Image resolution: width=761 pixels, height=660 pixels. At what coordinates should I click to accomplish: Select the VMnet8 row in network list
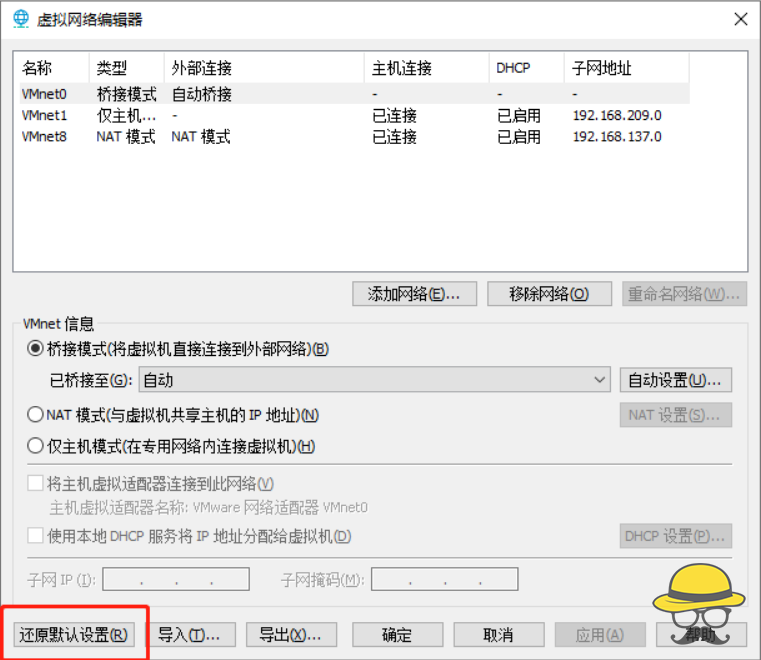[x=354, y=136]
